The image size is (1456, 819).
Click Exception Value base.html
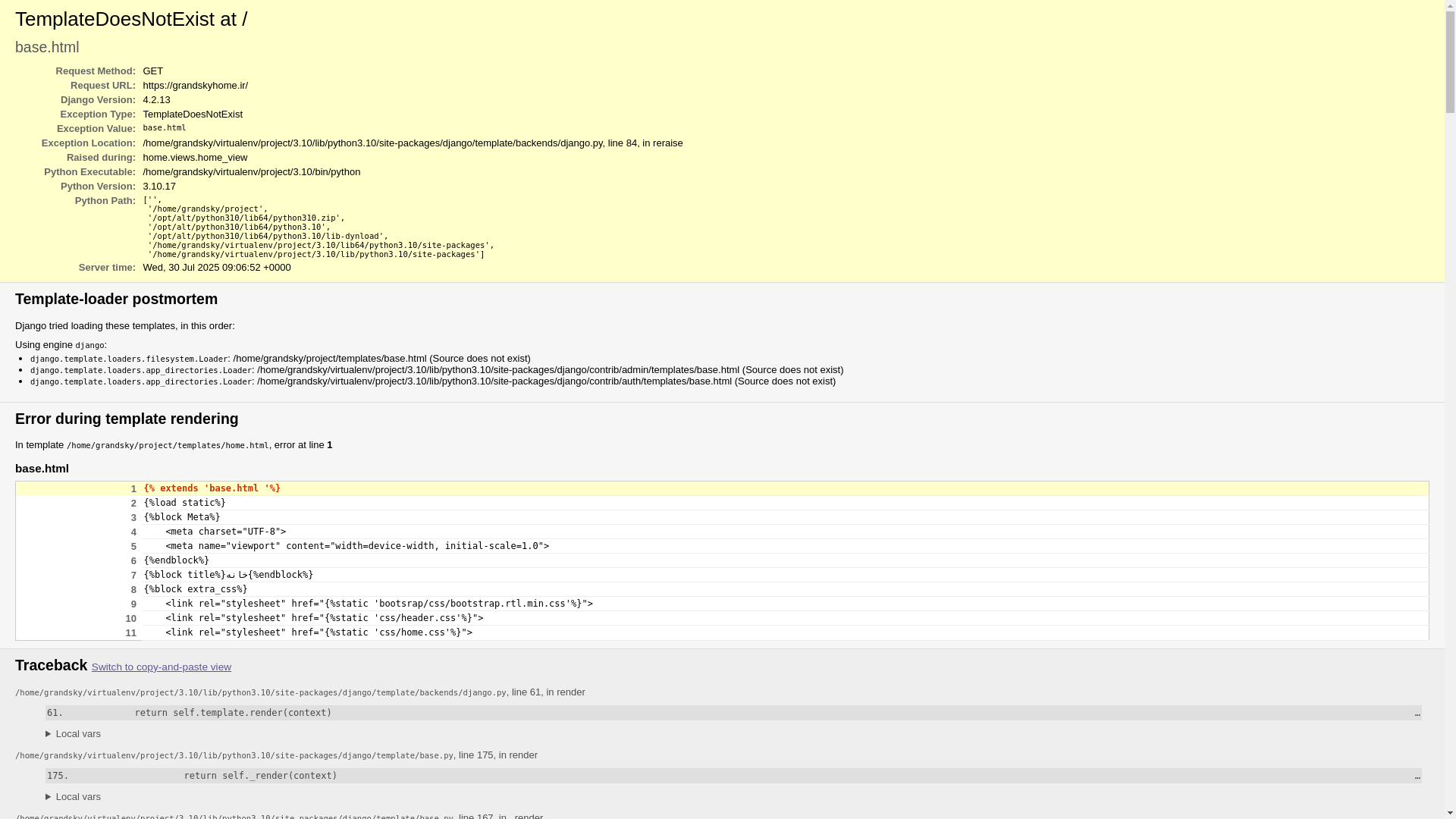tap(164, 128)
